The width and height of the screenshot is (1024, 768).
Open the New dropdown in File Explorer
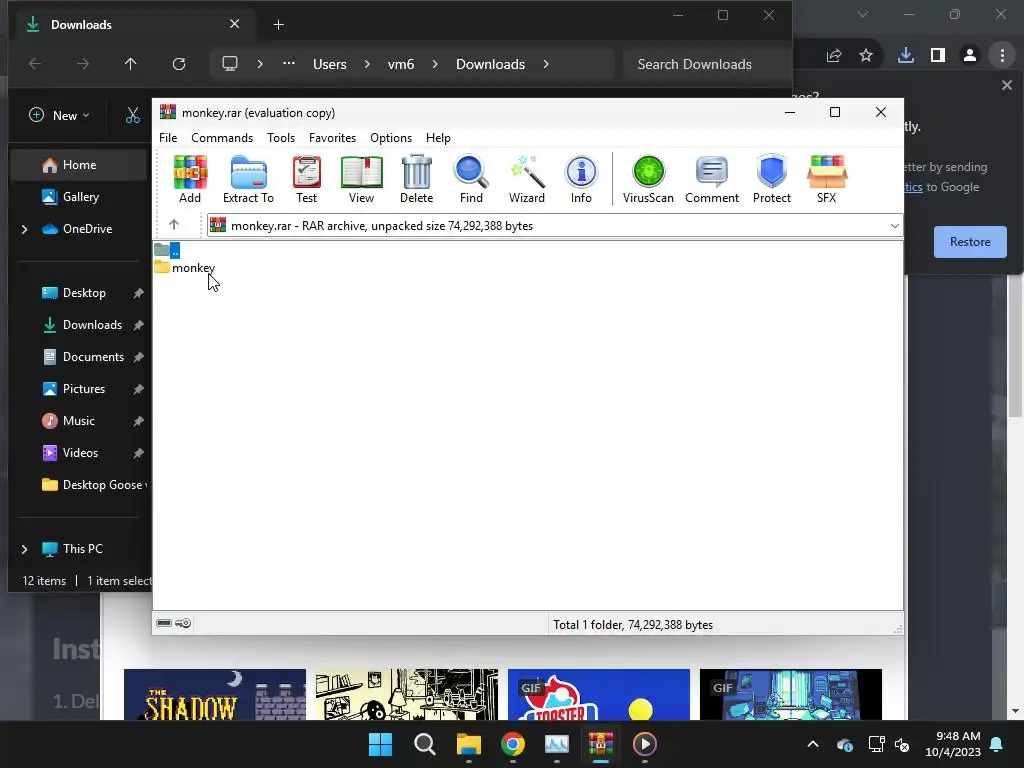pyautogui.click(x=59, y=115)
